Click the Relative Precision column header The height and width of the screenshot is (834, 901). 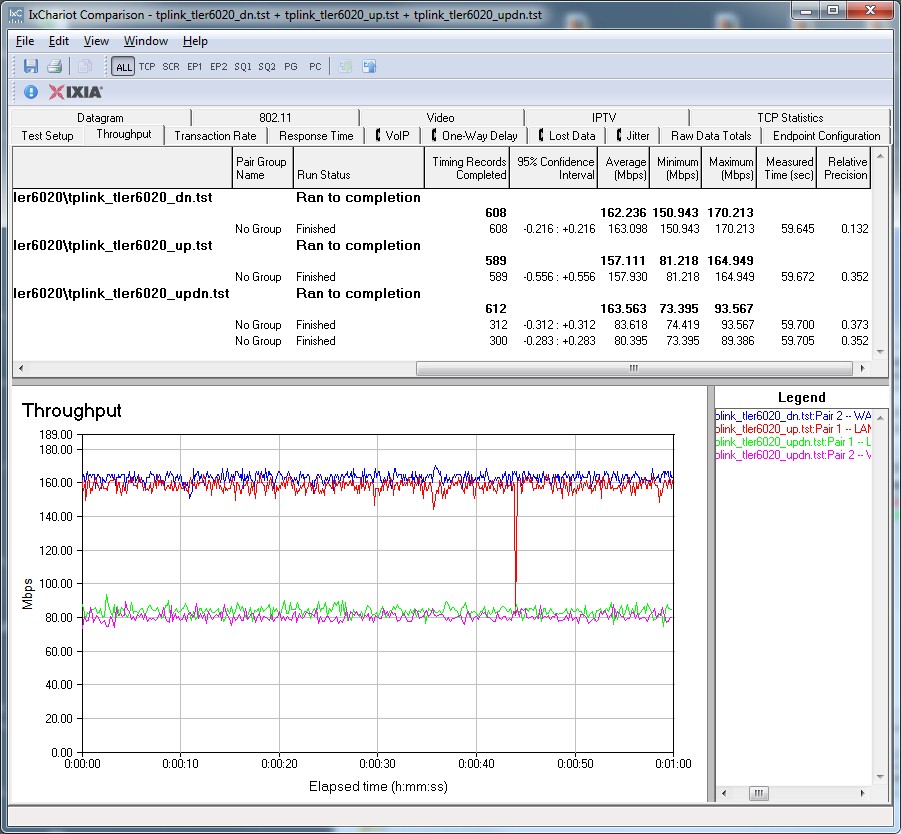[x=844, y=168]
